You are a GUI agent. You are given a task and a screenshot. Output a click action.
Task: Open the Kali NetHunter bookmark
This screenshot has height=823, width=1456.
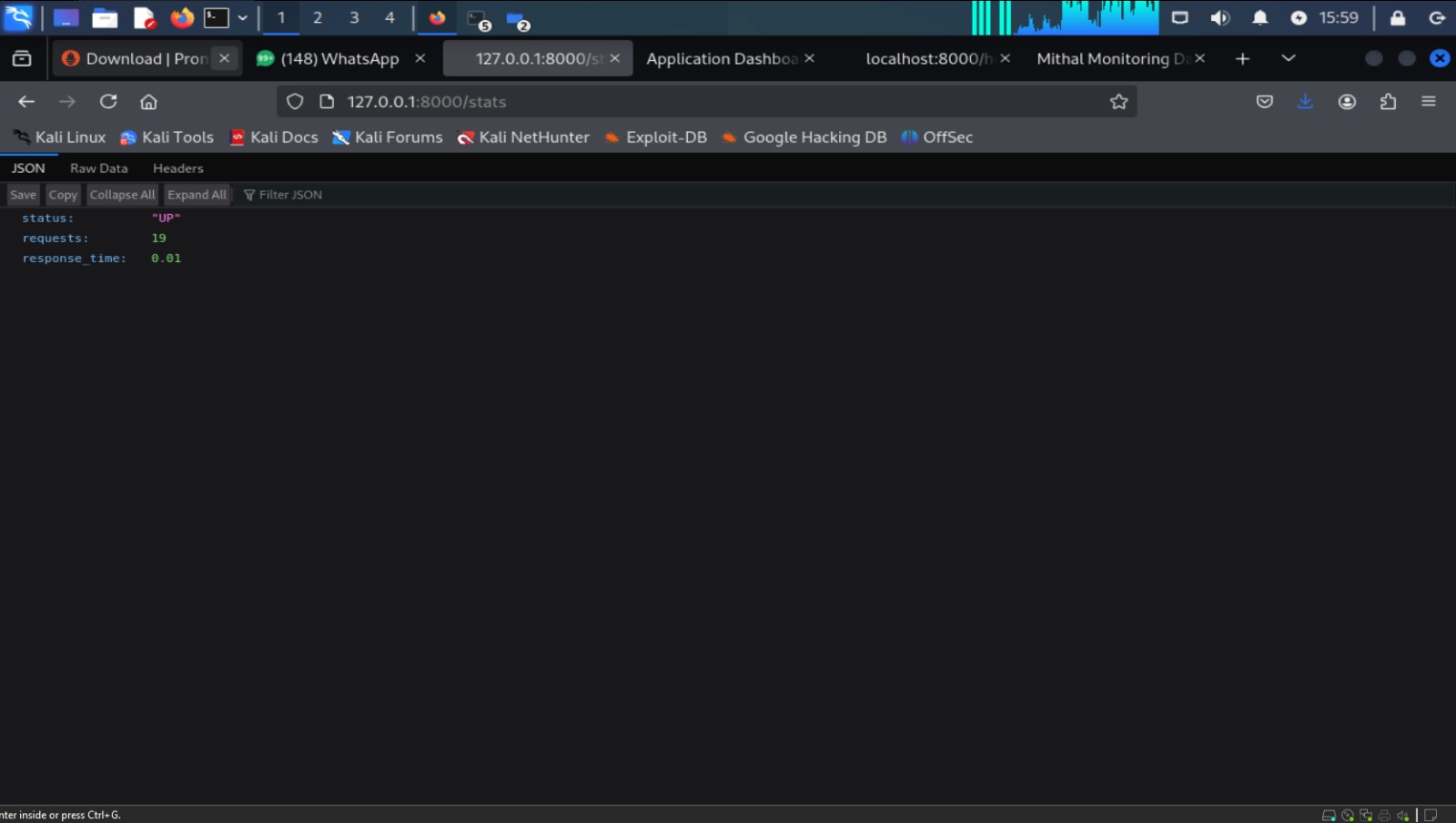523,137
